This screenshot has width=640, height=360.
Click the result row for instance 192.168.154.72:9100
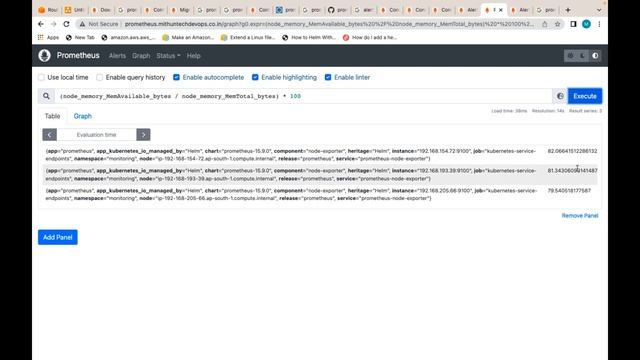click(320, 155)
